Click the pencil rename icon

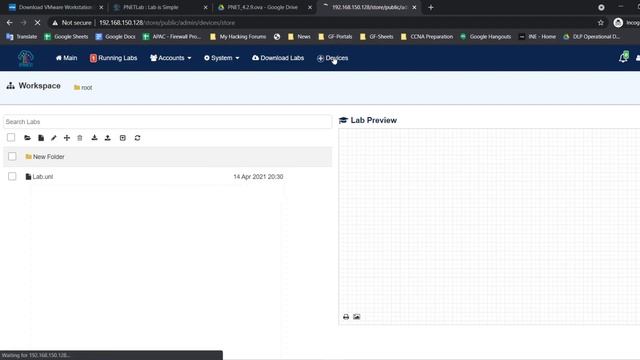(x=54, y=138)
